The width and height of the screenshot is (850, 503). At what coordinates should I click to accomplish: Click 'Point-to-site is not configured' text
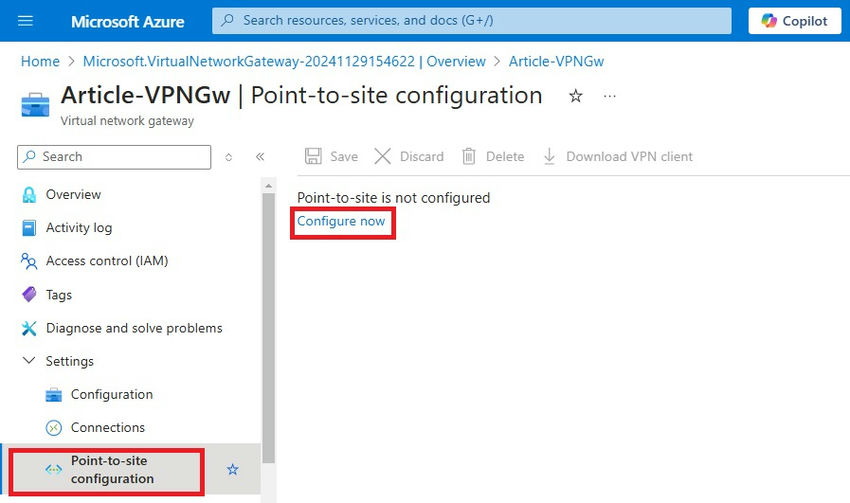[x=394, y=198]
